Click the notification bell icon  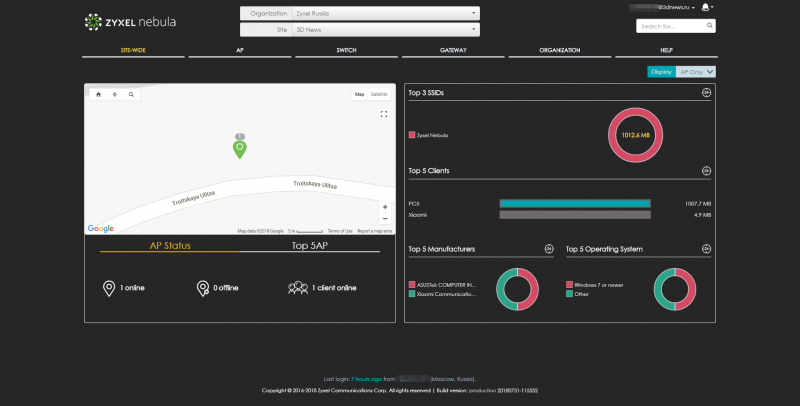[x=705, y=7]
